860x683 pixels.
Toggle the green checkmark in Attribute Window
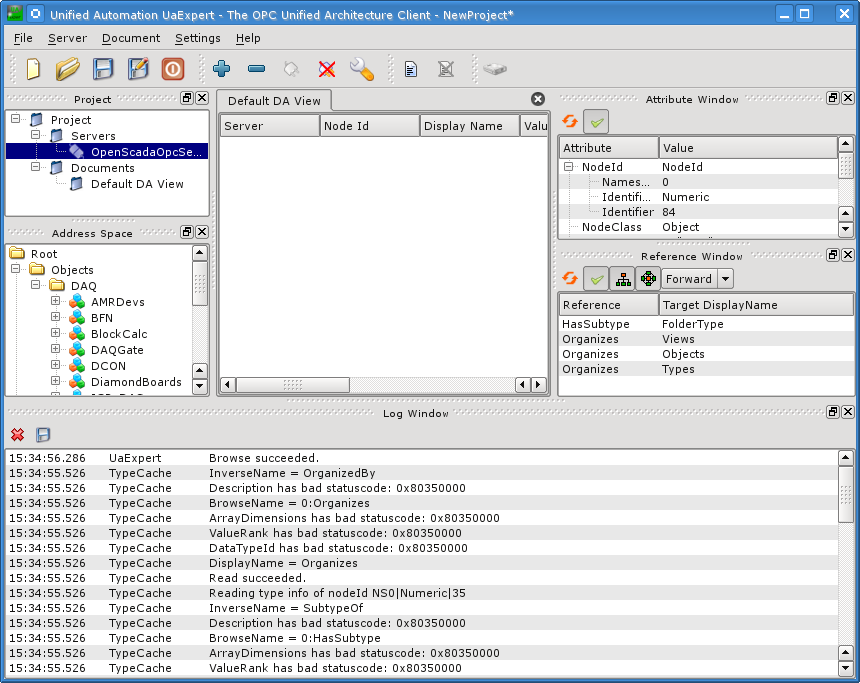(x=597, y=122)
